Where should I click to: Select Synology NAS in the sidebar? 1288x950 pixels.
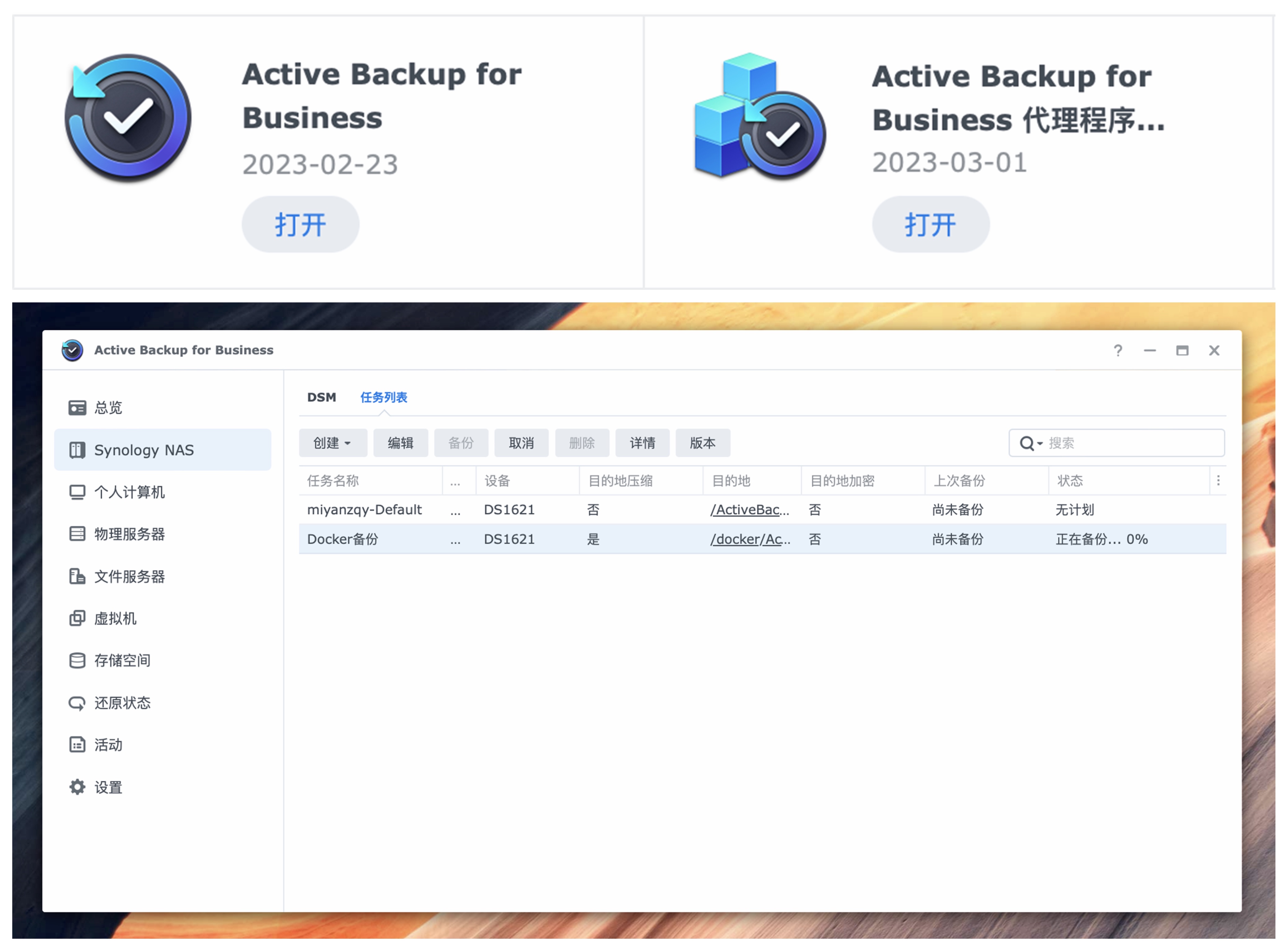click(x=144, y=450)
